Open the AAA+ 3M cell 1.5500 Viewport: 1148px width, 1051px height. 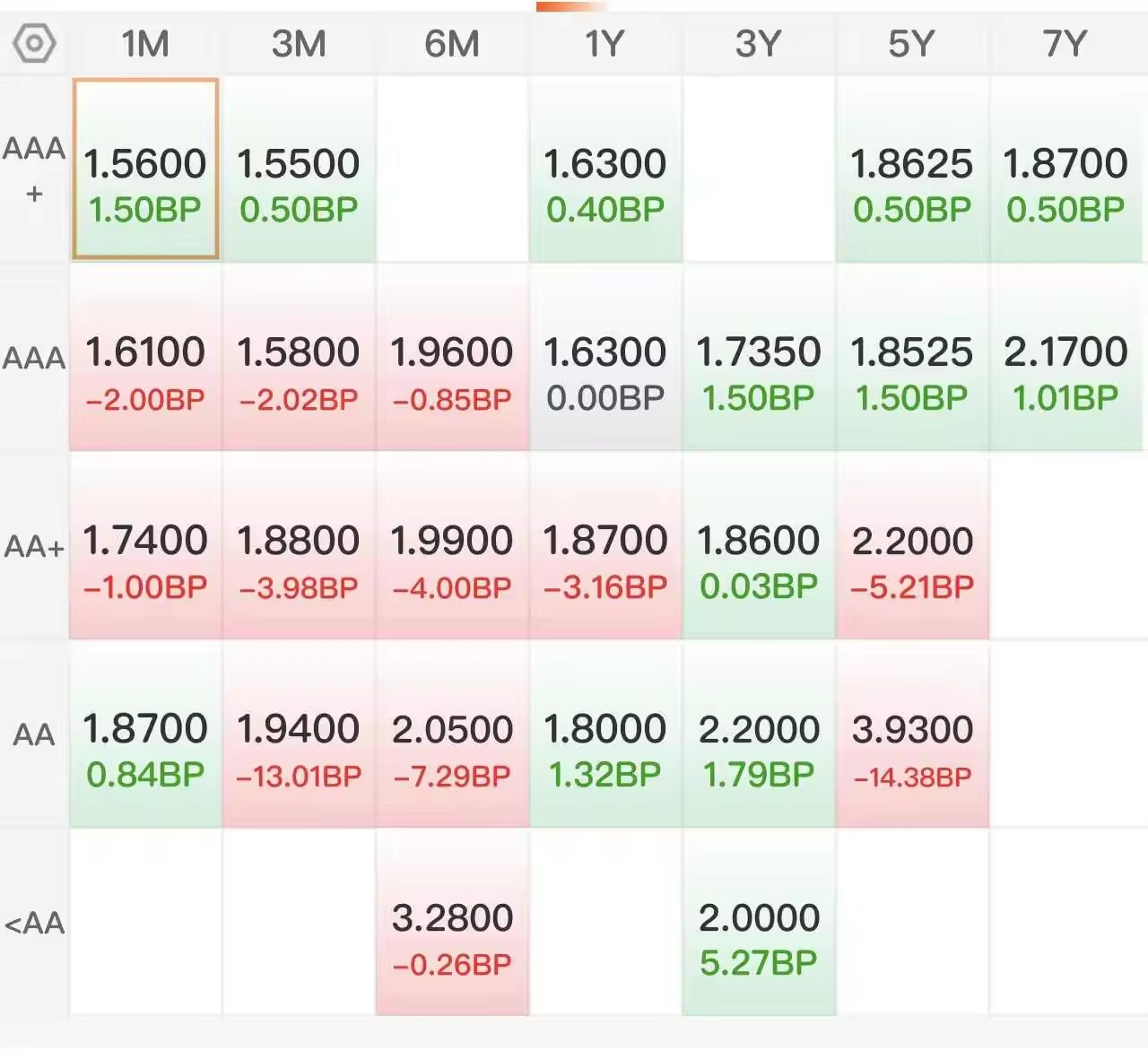pos(299,169)
